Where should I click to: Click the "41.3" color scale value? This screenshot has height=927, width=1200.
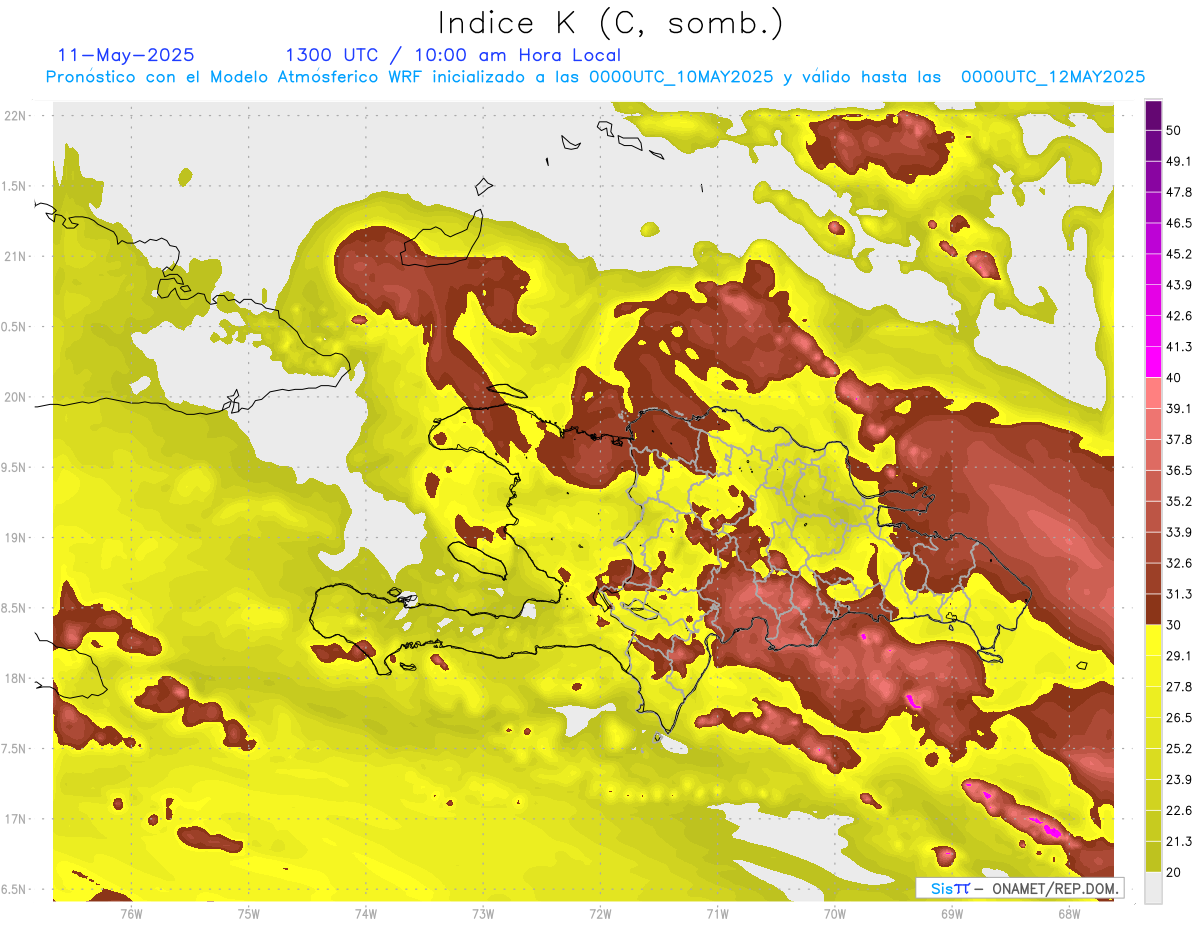[1179, 347]
